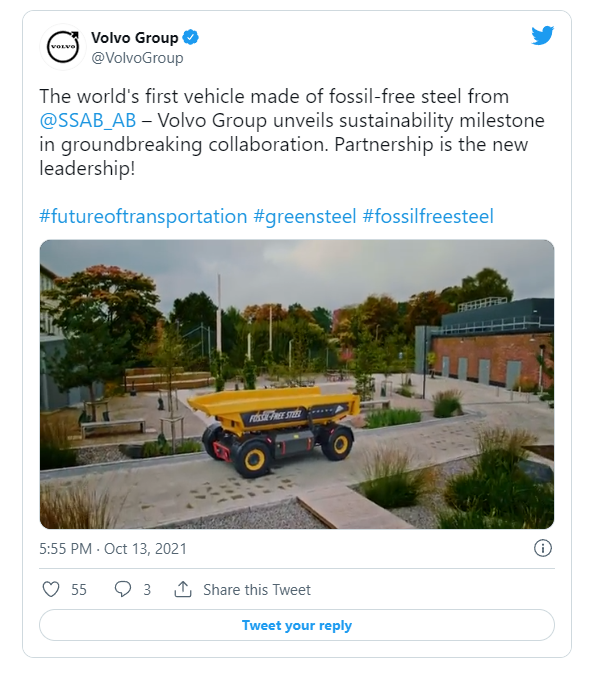Click the share arrow icon
The height and width of the screenshot is (676, 600).
click(x=183, y=589)
